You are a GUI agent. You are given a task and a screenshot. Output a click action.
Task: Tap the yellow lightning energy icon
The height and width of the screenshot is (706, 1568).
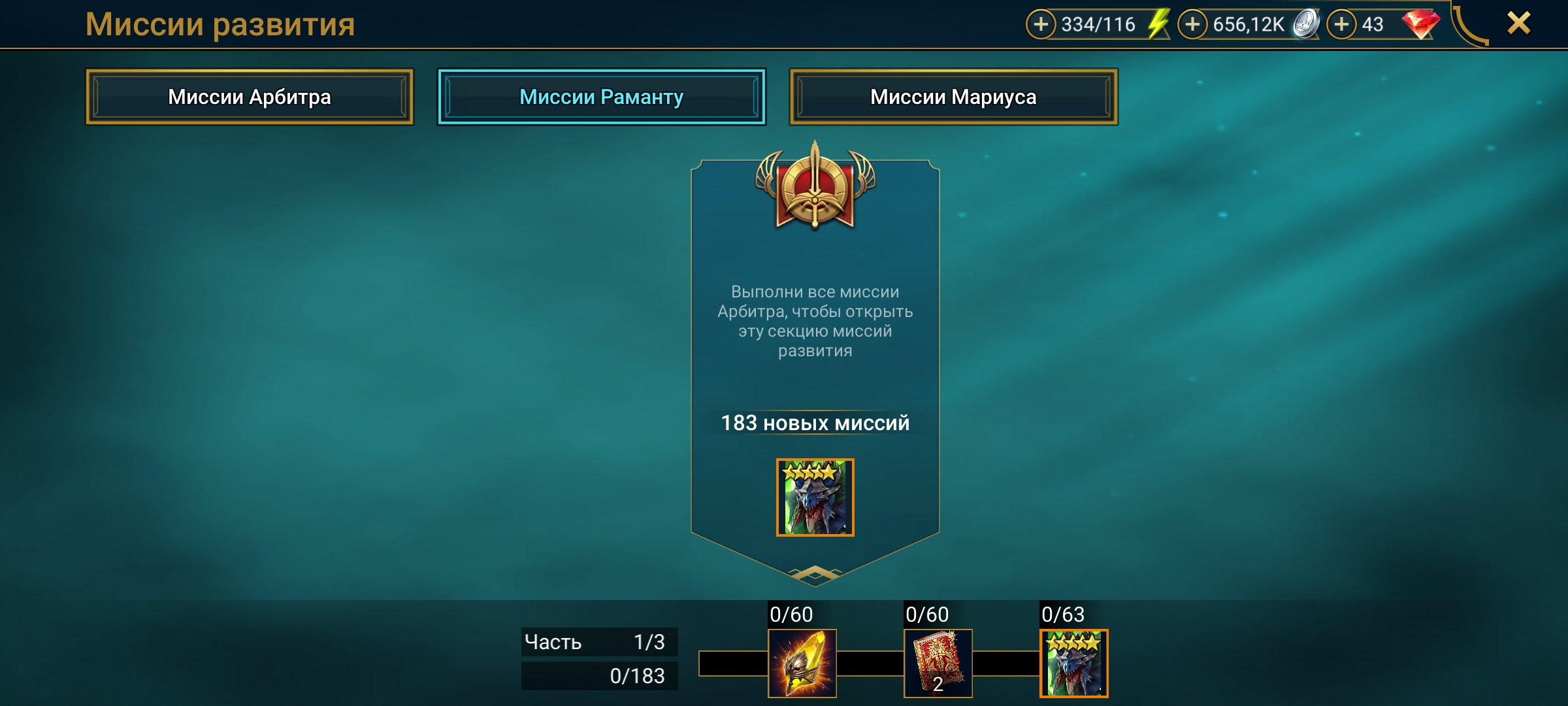(1158, 24)
